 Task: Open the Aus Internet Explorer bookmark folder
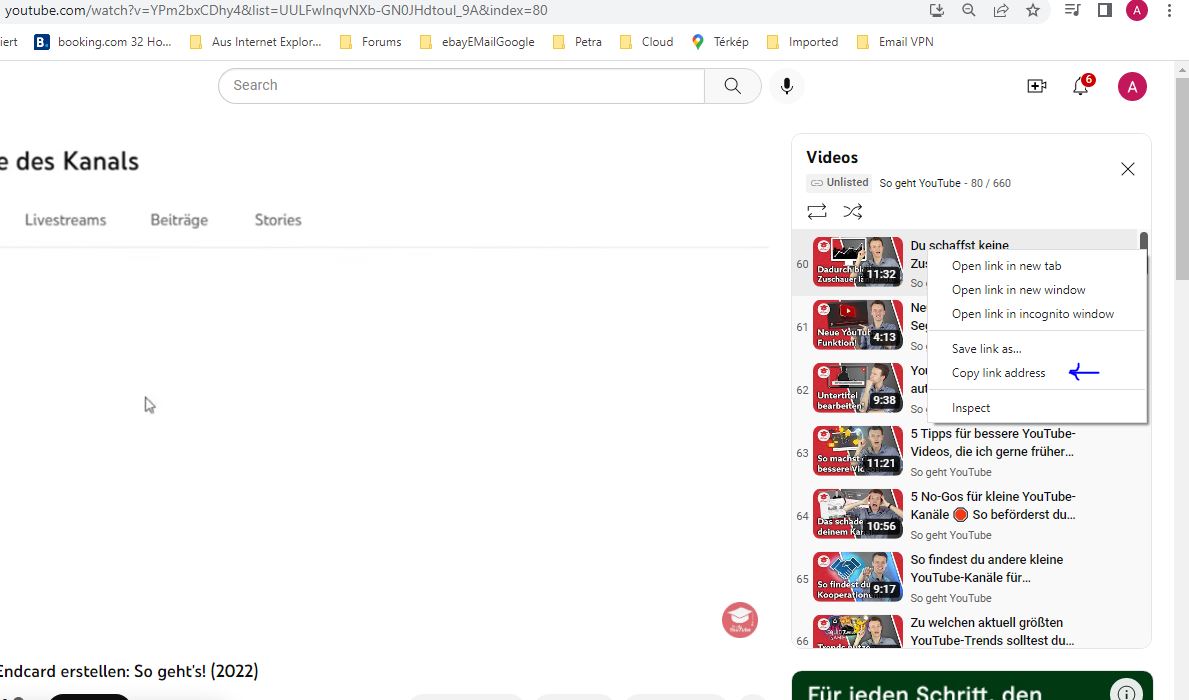point(256,42)
